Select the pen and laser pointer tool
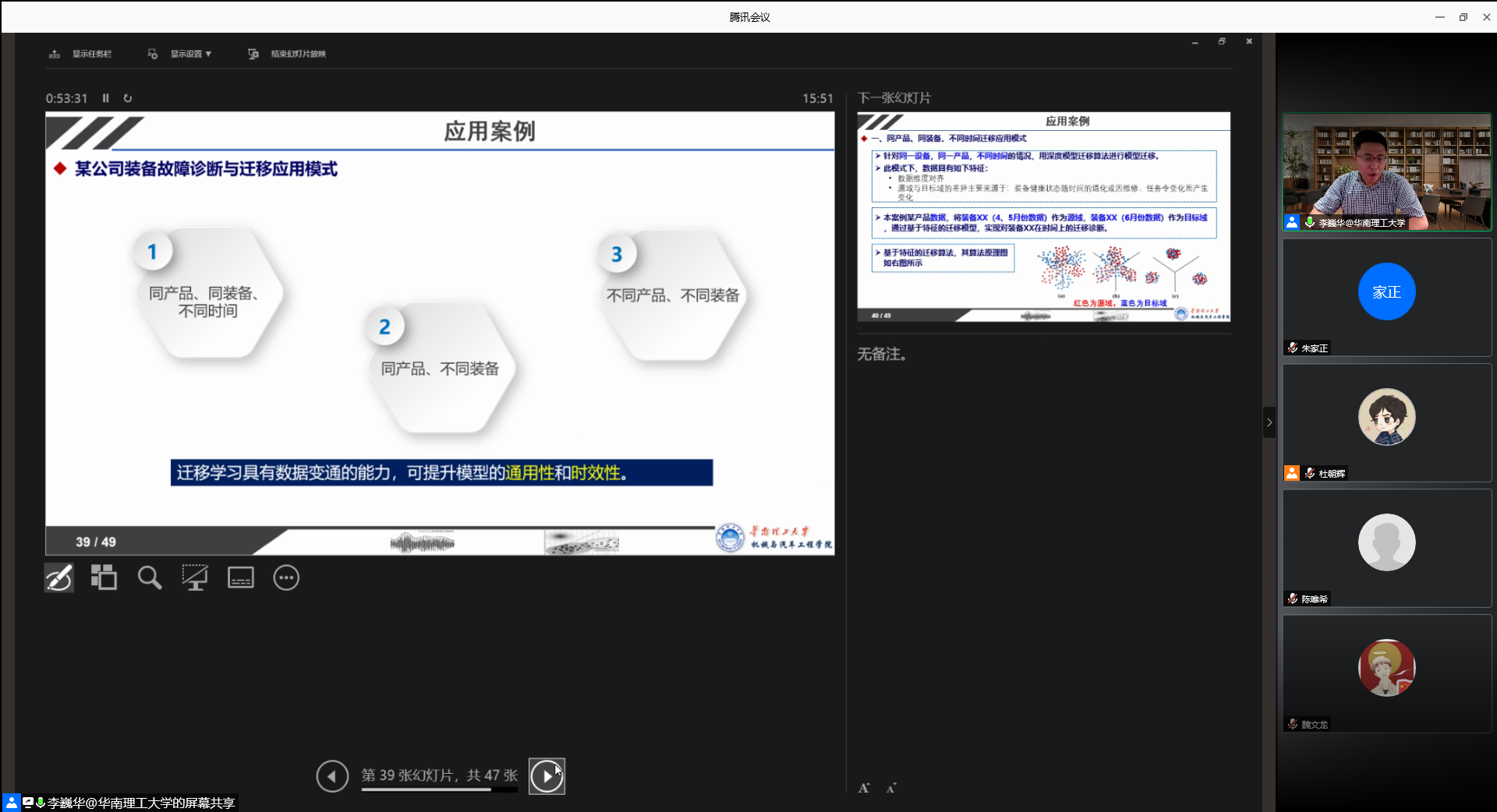The image size is (1497, 812). coord(59,578)
